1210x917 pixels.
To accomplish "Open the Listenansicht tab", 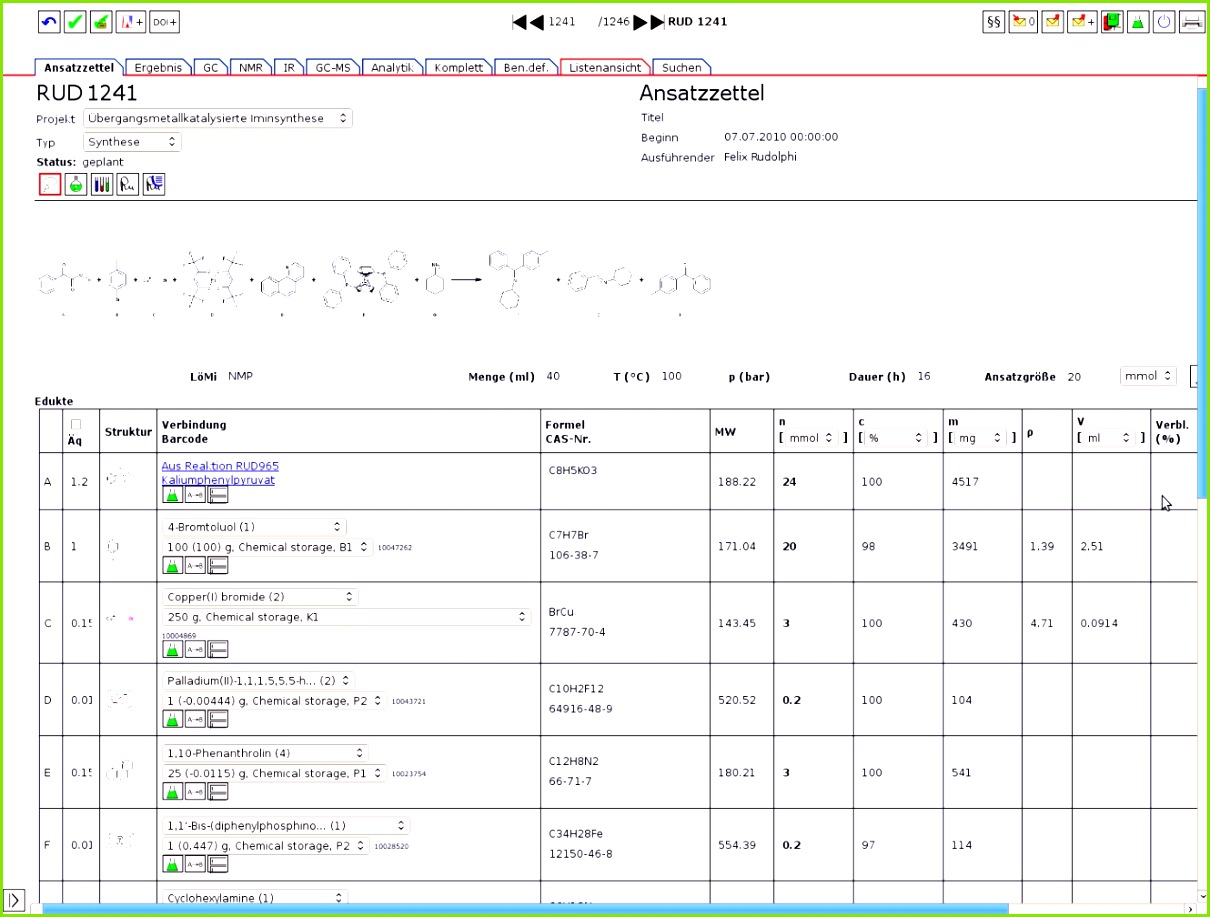I will click(605, 67).
